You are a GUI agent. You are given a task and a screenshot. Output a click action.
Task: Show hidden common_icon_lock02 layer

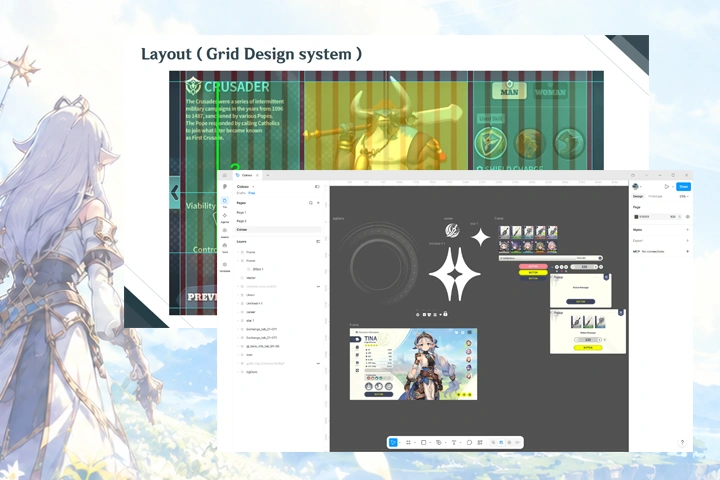tap(318, 286)
